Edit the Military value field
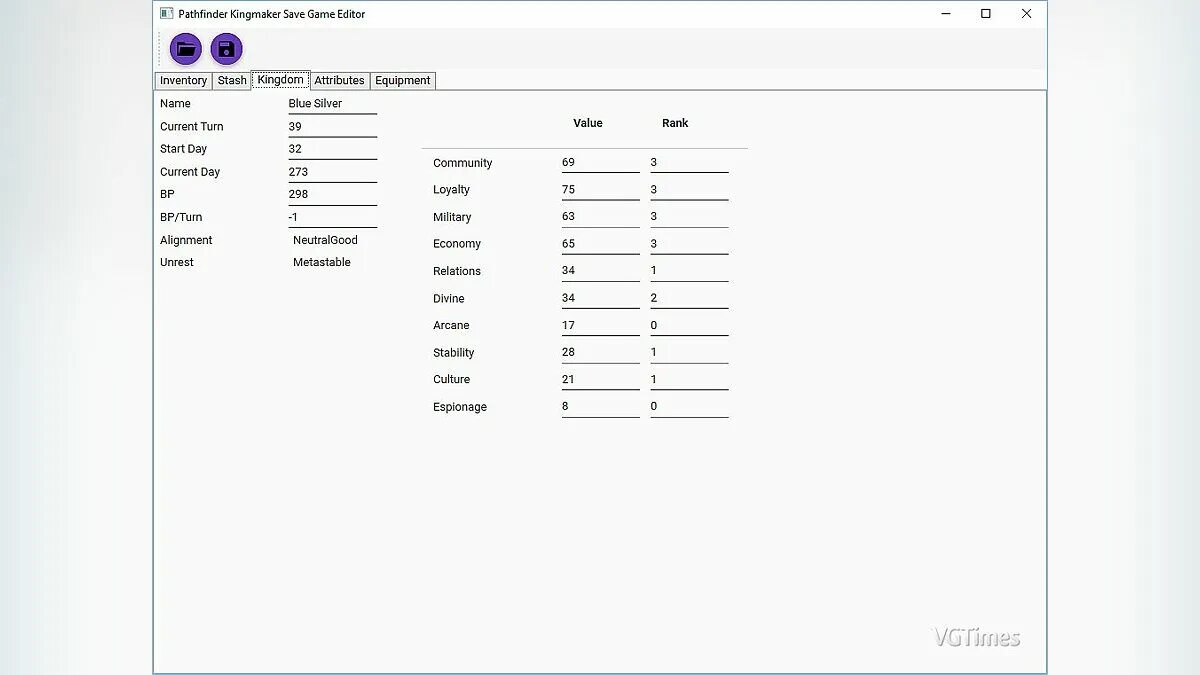 pos(601,217)
